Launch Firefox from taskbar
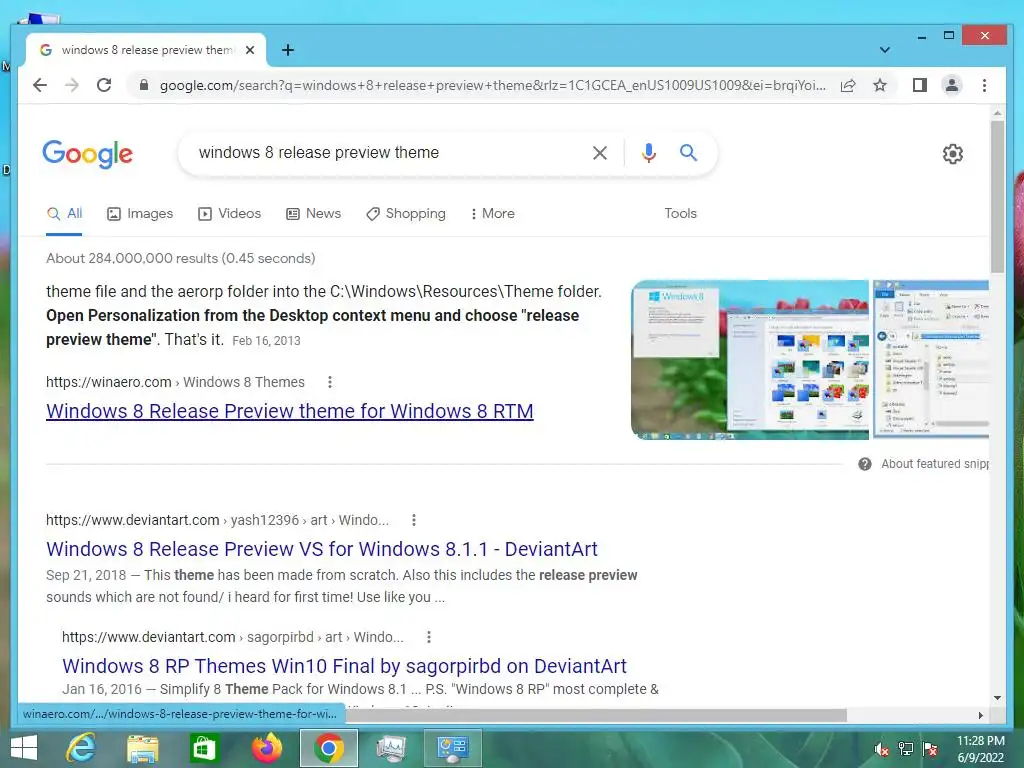1024x768 pixels. [x=266, y=748]
